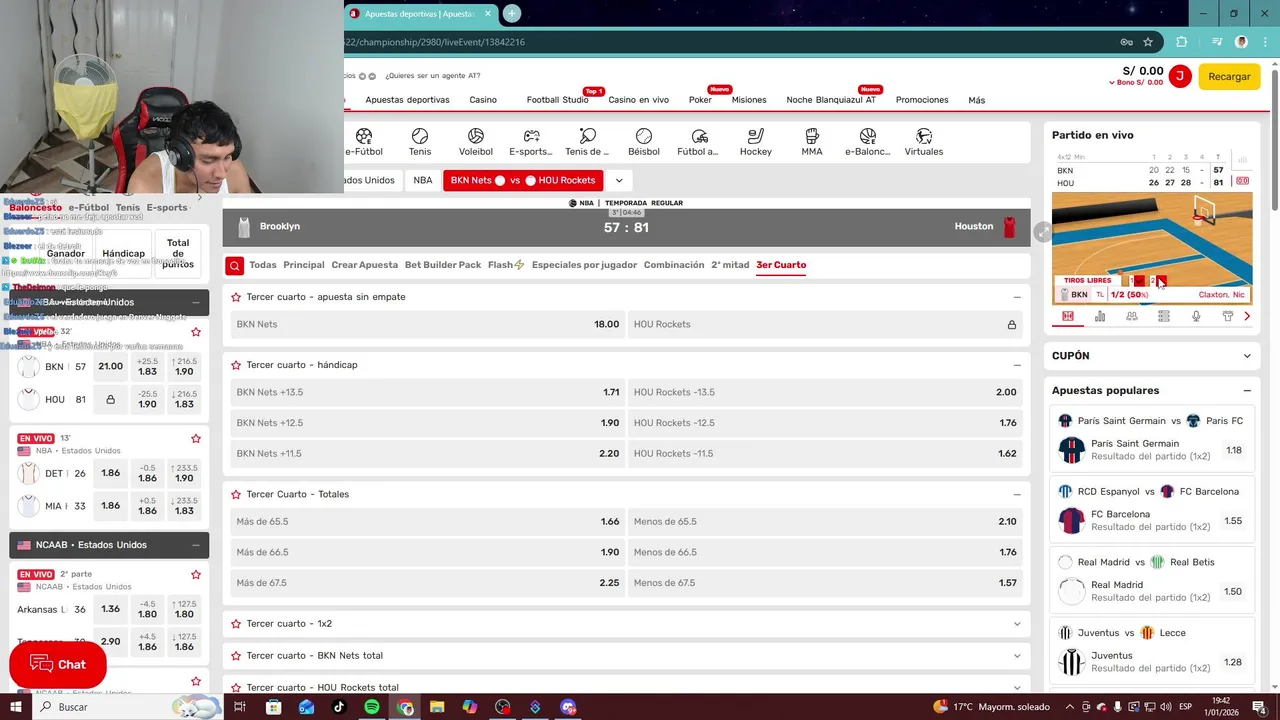Bookmark this page with browser star icon
The image size is (1280, 720).
(x=1148, y=42)
